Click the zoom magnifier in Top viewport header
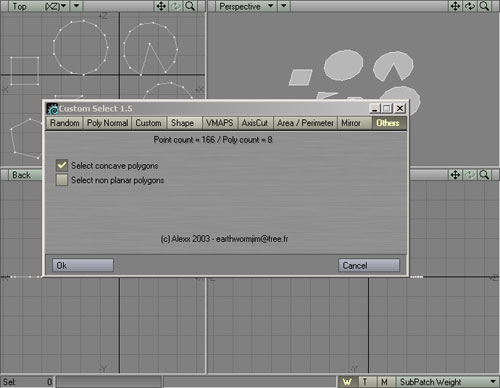This screenshot has height=388, width=500. (x=190, y=6)
